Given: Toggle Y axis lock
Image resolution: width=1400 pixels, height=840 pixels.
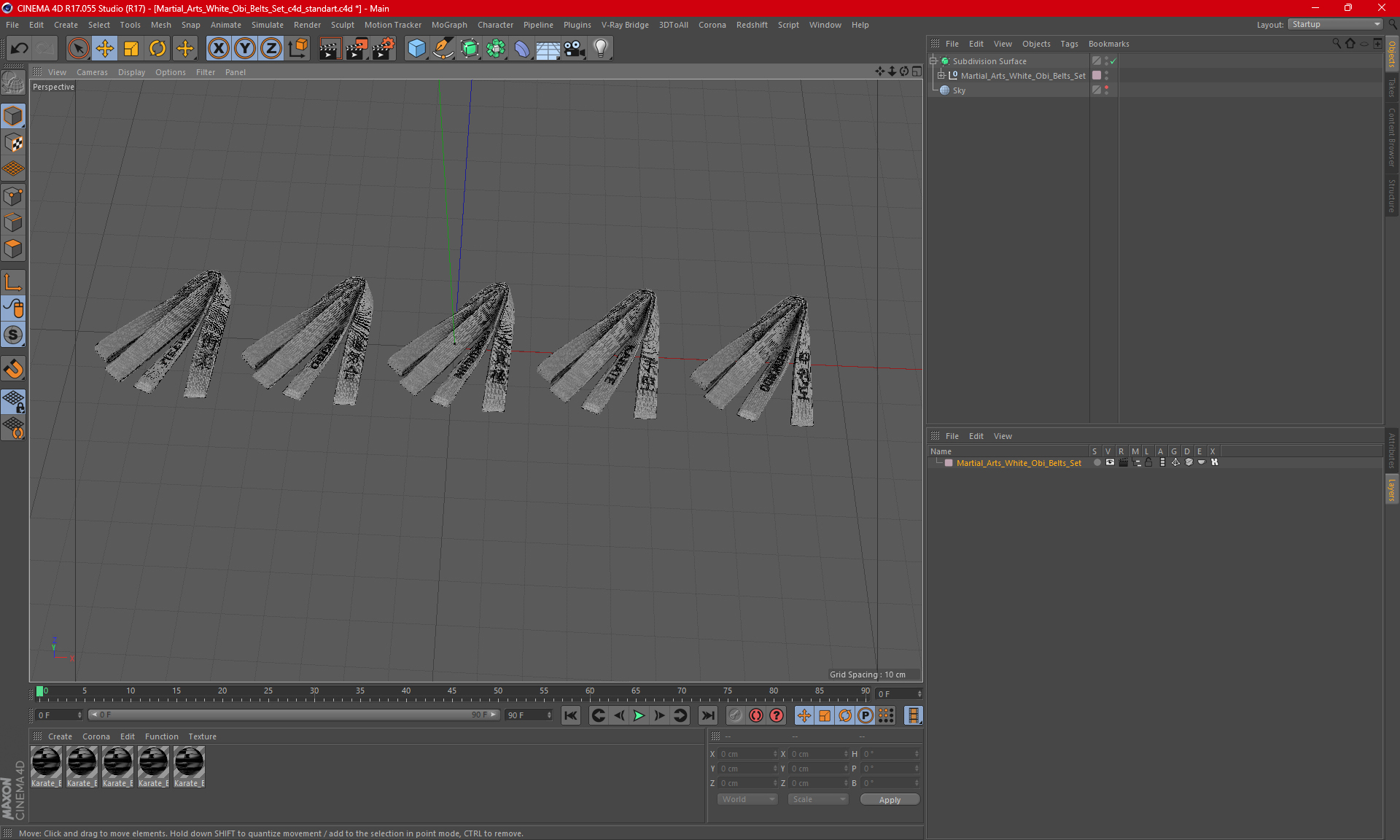Looking at the screenshot, I should tap(245, 48).
